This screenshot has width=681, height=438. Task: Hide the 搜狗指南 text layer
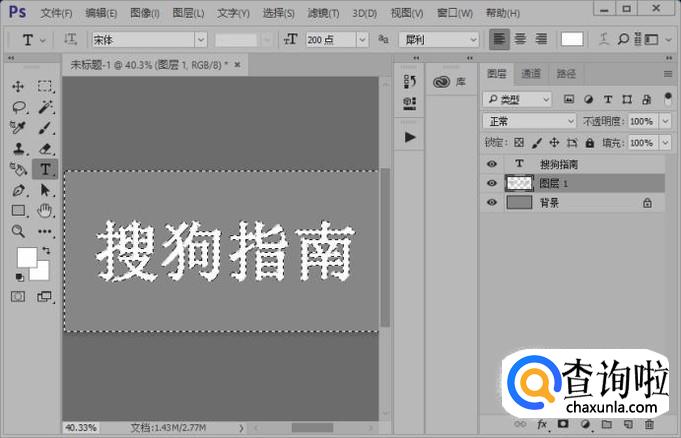pos(492,164)
